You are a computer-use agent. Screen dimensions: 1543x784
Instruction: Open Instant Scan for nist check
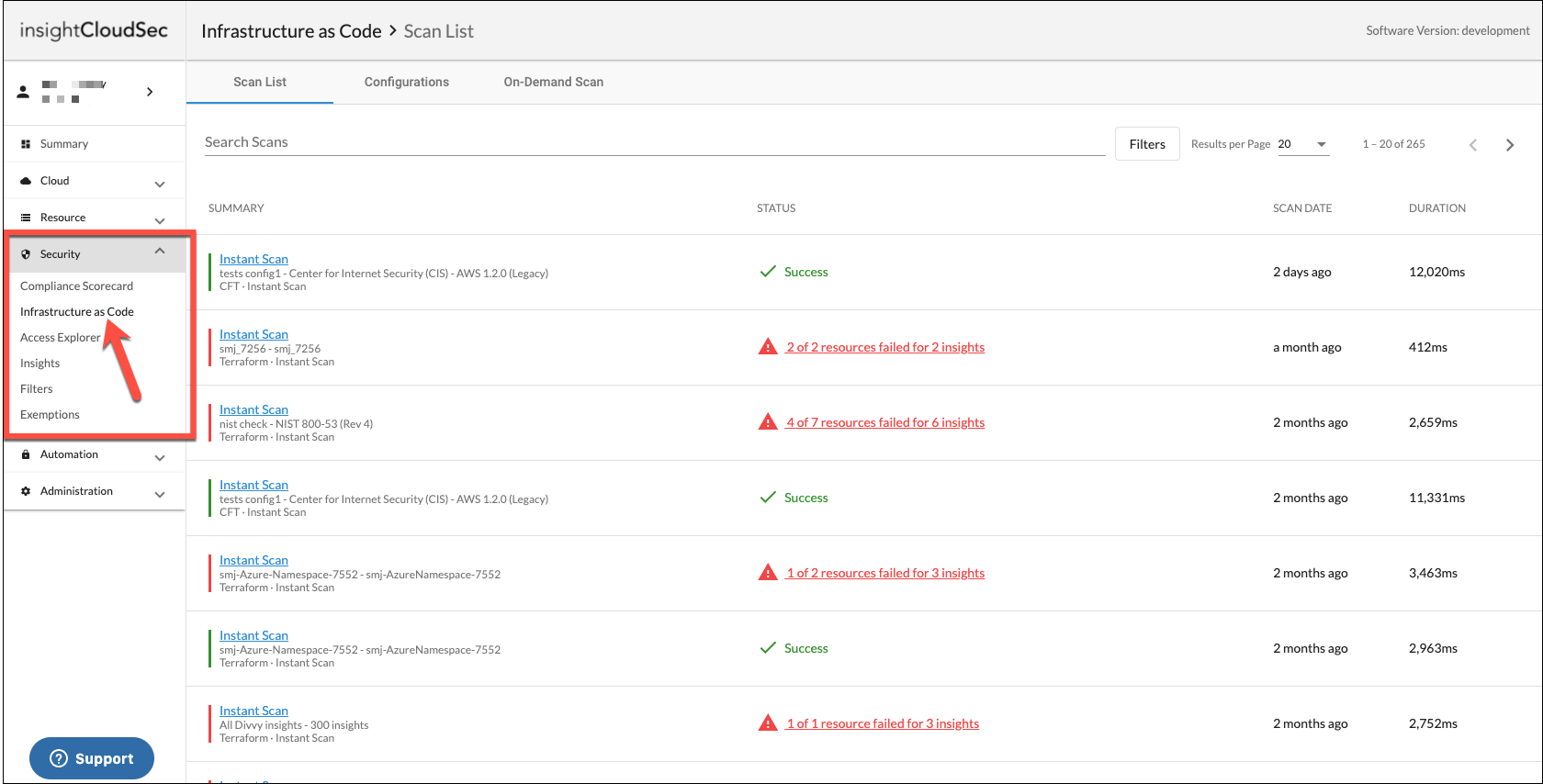click(x=253, y=410)
